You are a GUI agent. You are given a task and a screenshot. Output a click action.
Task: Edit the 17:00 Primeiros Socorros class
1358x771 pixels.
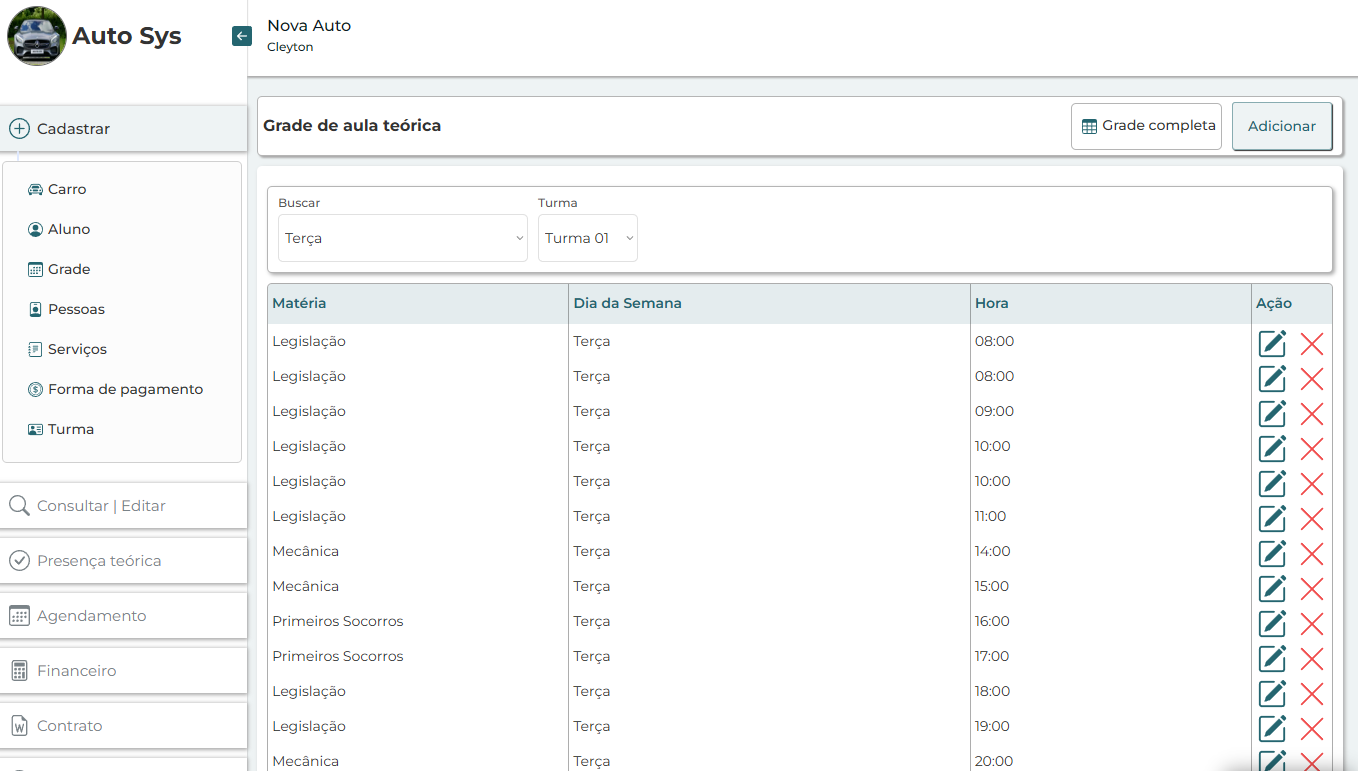coord(1272,658)
